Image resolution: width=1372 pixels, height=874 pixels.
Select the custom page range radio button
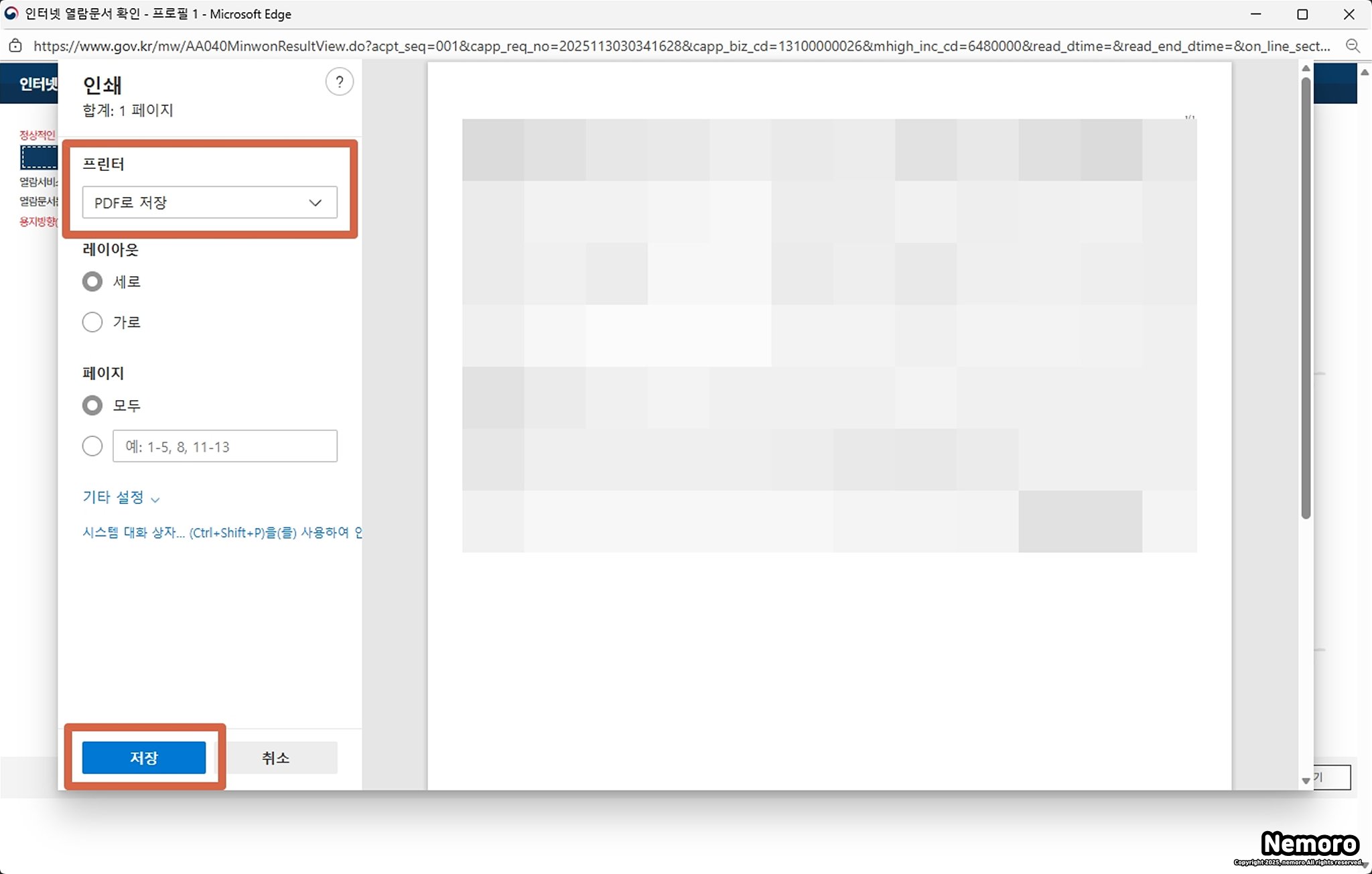(x=92, y=446)
